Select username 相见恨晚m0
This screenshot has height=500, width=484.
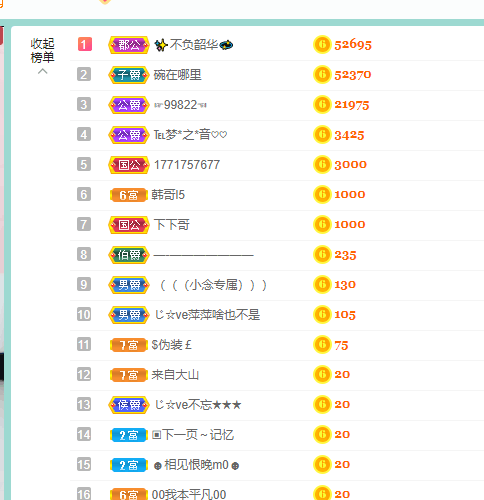coord(196,465)
